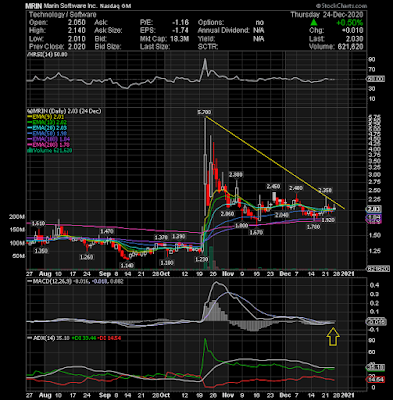The height and width of the screenshot is (400, 393).
Task: Click the magenta EMA(200) legend entry
Action: click(x=48, y=145)
